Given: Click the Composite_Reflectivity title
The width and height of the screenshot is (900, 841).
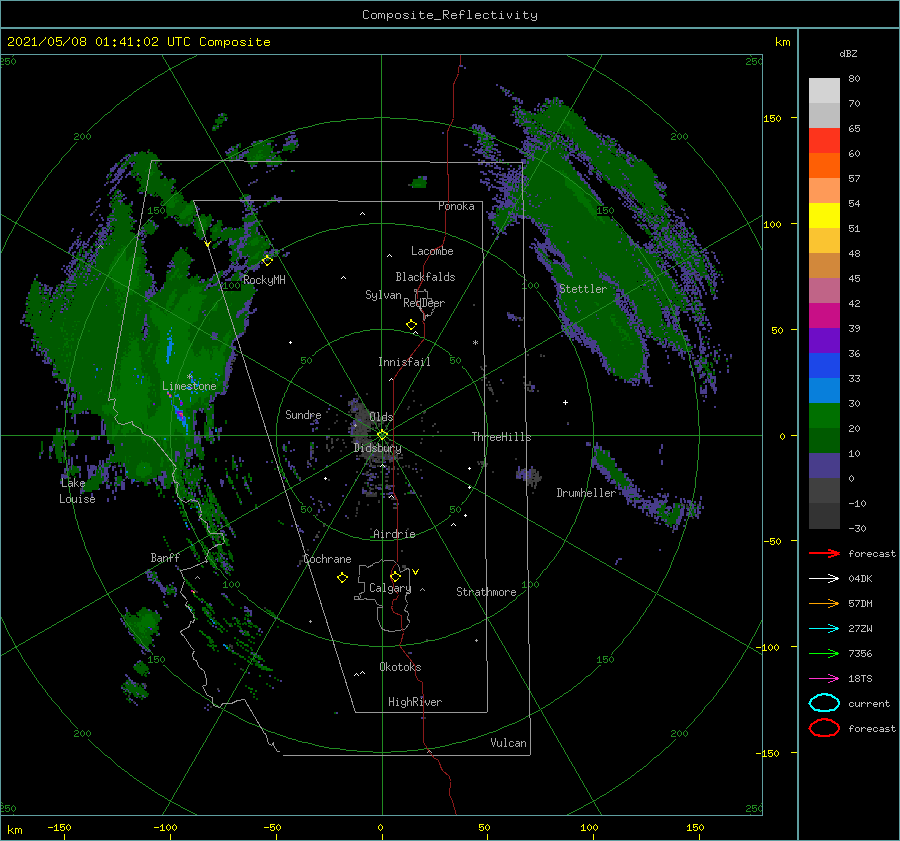Looking at the screenshot, I should pyautogui.click(x=450, y=15).
